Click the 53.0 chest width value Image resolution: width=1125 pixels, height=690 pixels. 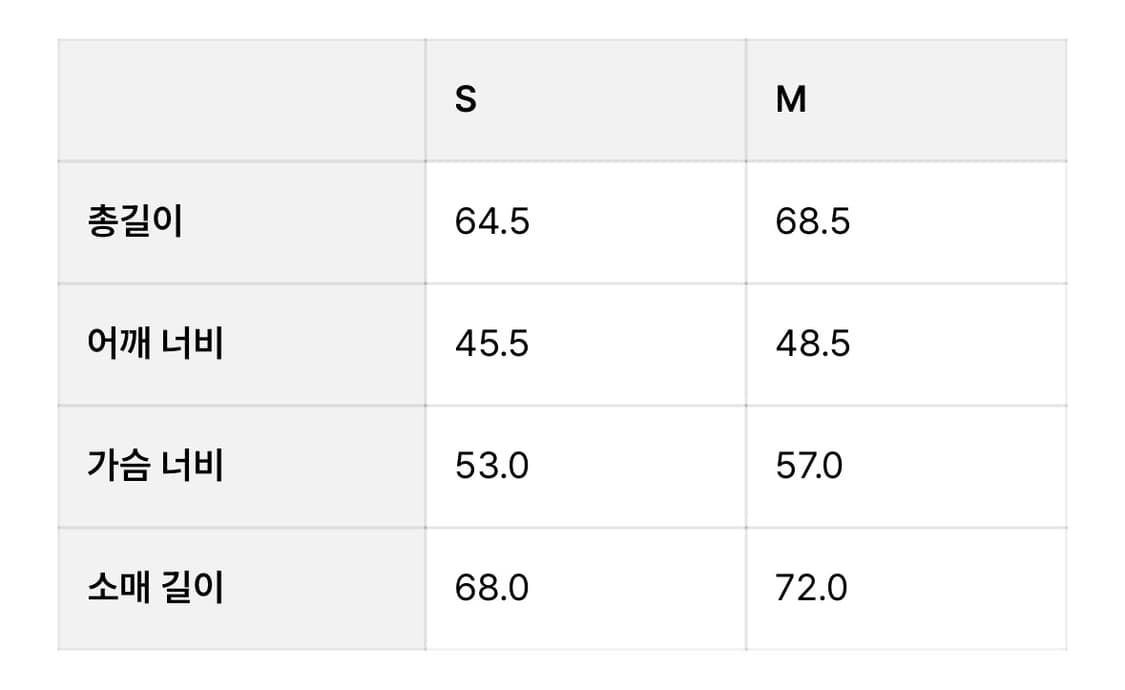point(492,466)
